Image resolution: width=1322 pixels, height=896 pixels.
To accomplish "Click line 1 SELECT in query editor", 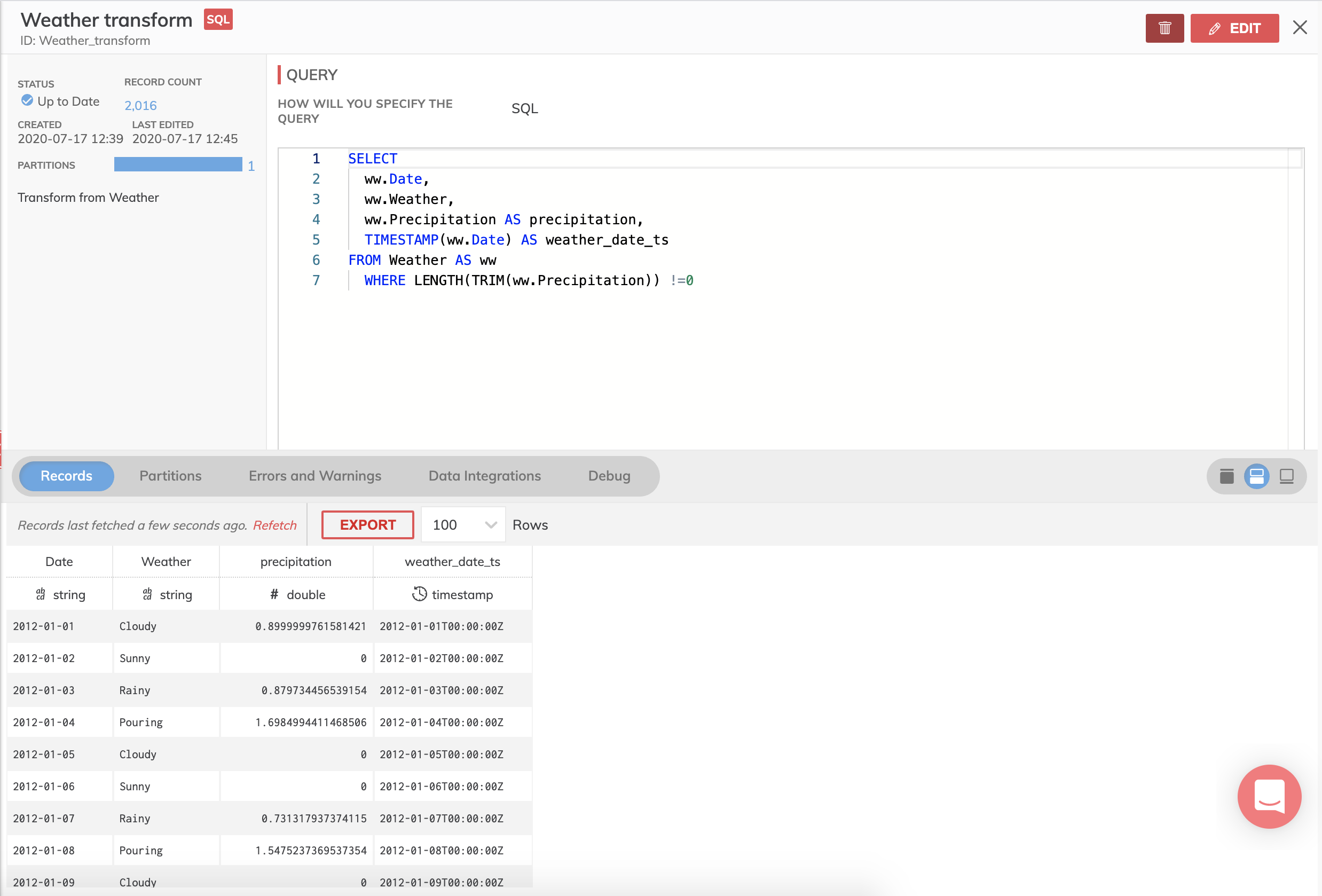I will pyautogui.click(x=373, y=159).
